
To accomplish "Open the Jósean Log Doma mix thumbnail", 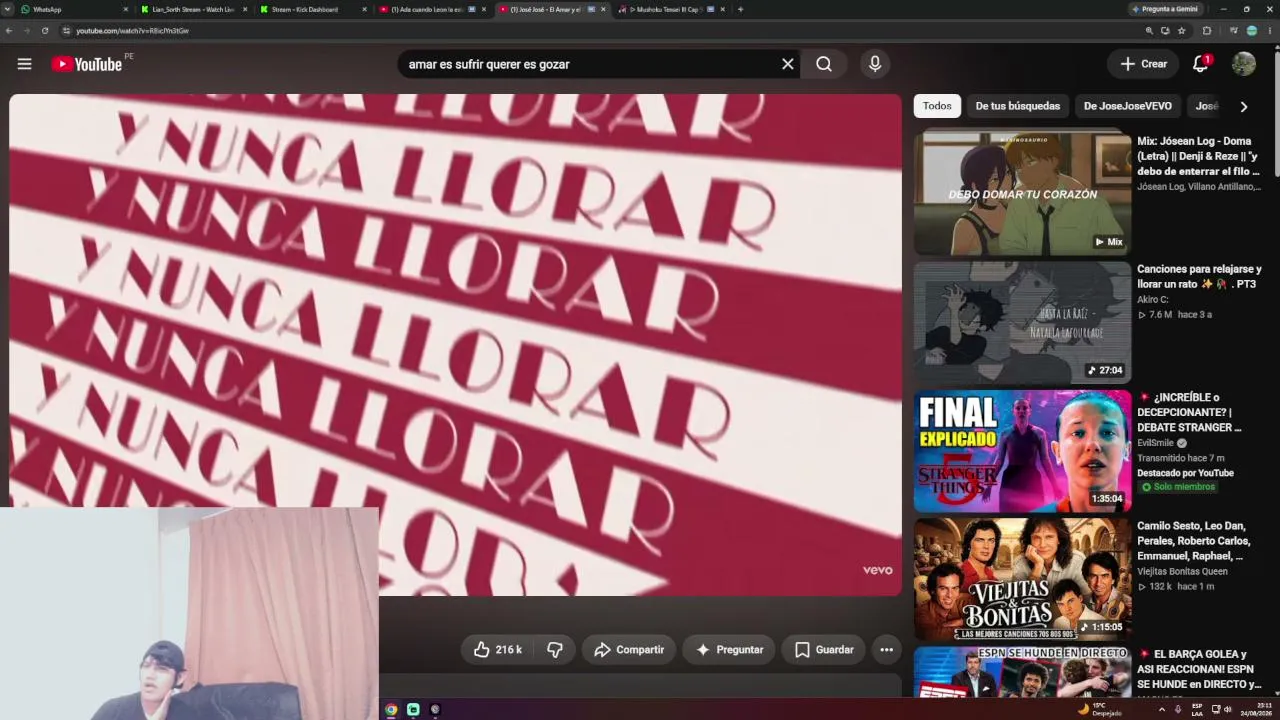I will point(1022,193).
